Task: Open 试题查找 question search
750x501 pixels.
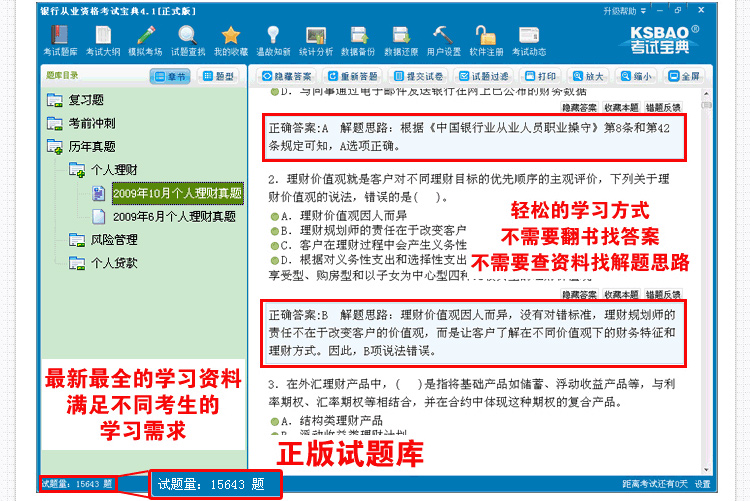Action: click(188, 40)
